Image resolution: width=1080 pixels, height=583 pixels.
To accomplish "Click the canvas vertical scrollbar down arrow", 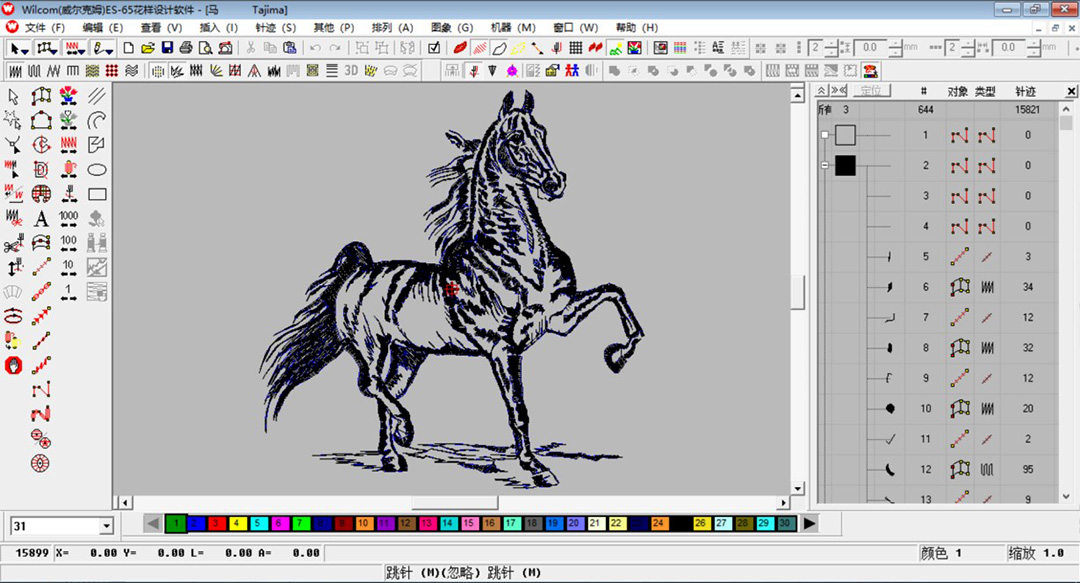I will click(x=798, y=488).
